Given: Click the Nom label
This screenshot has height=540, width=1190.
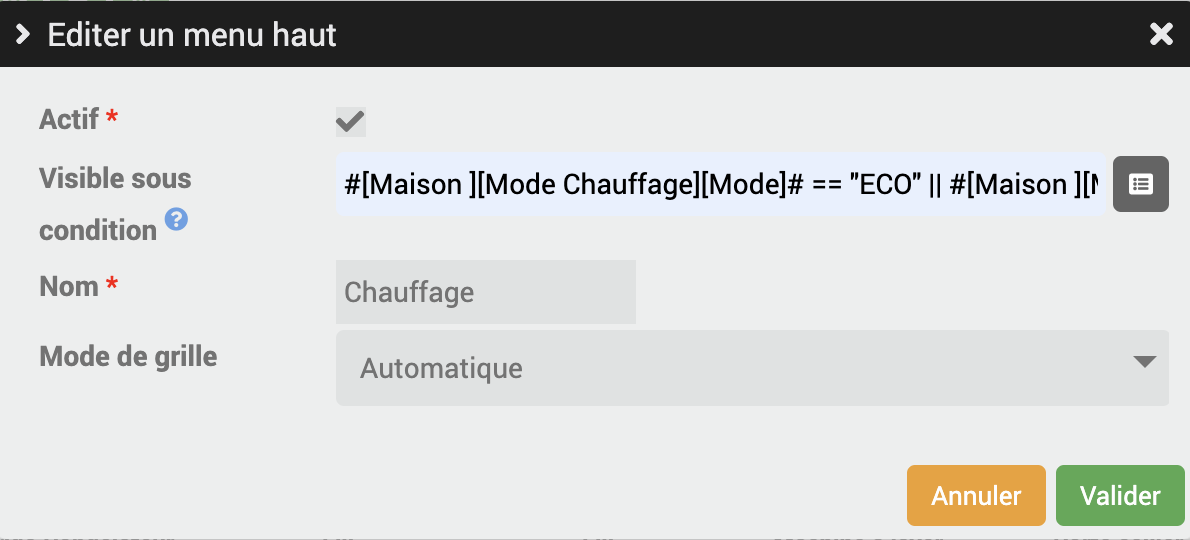Looking at the screenshot, I should 69,287.
